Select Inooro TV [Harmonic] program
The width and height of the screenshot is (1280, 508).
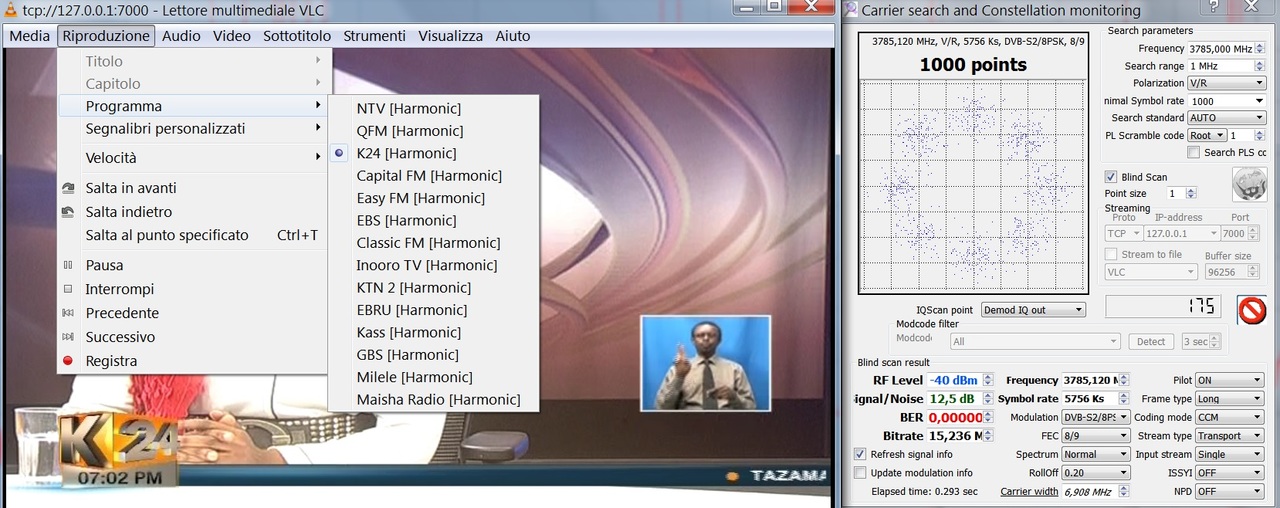pyautogui.click(x=433, y=265)
